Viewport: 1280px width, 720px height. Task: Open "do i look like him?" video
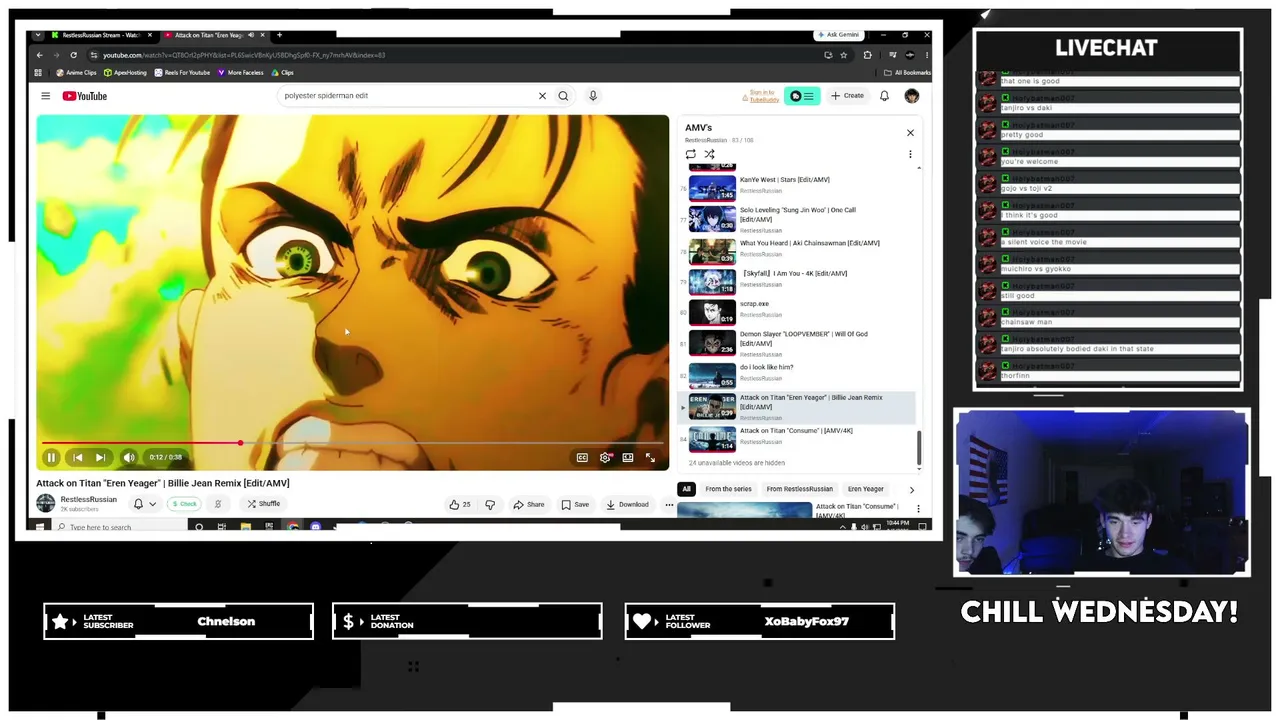click(x=796, y=373)
